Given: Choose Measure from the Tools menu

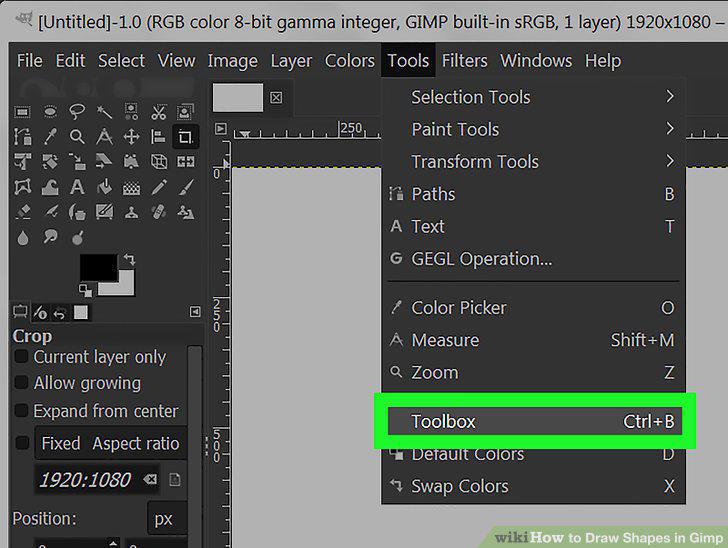Looking at the screenshot, I should 533,340.
